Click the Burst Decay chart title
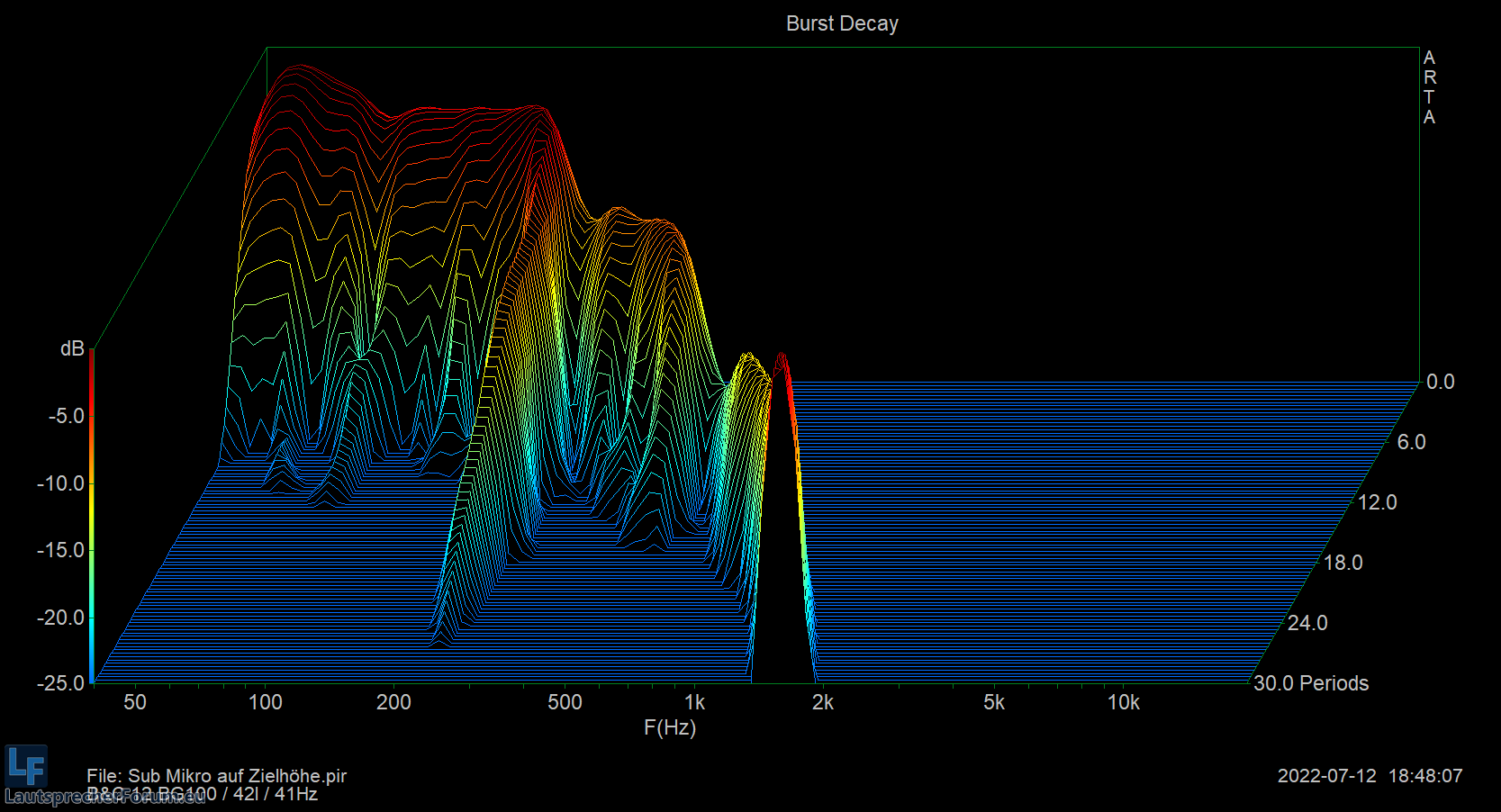The width and height of the screenshot is (1501, 812). [x=842, y=24]
